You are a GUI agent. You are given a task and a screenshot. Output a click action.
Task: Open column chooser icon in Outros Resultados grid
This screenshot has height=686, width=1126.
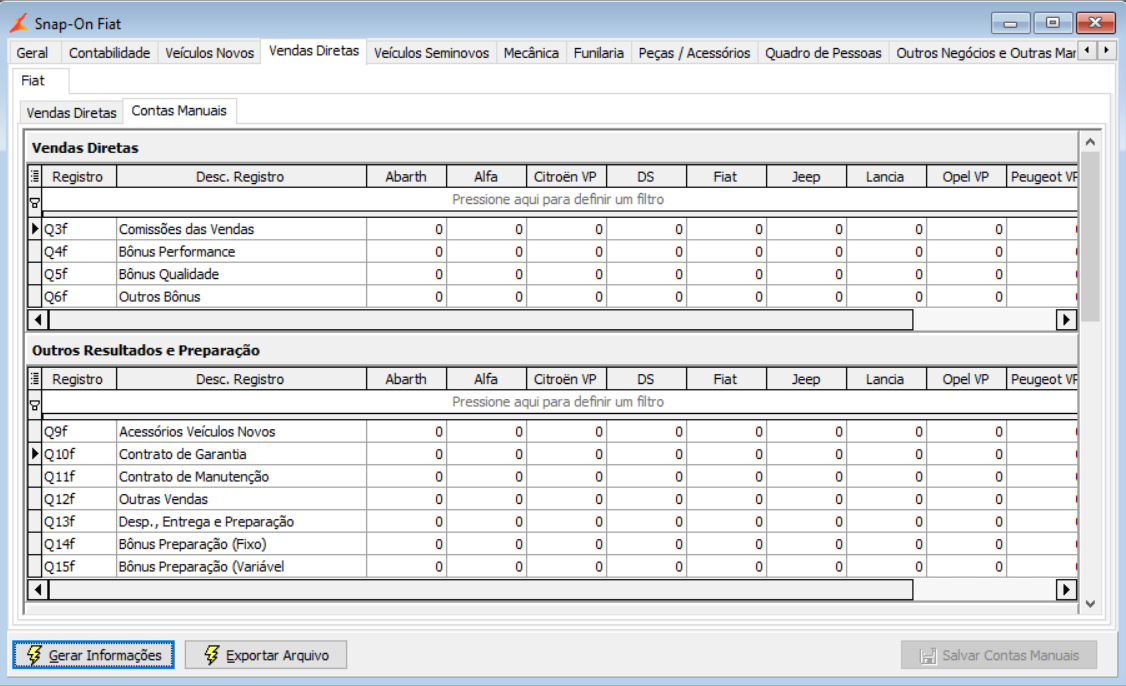34,379
